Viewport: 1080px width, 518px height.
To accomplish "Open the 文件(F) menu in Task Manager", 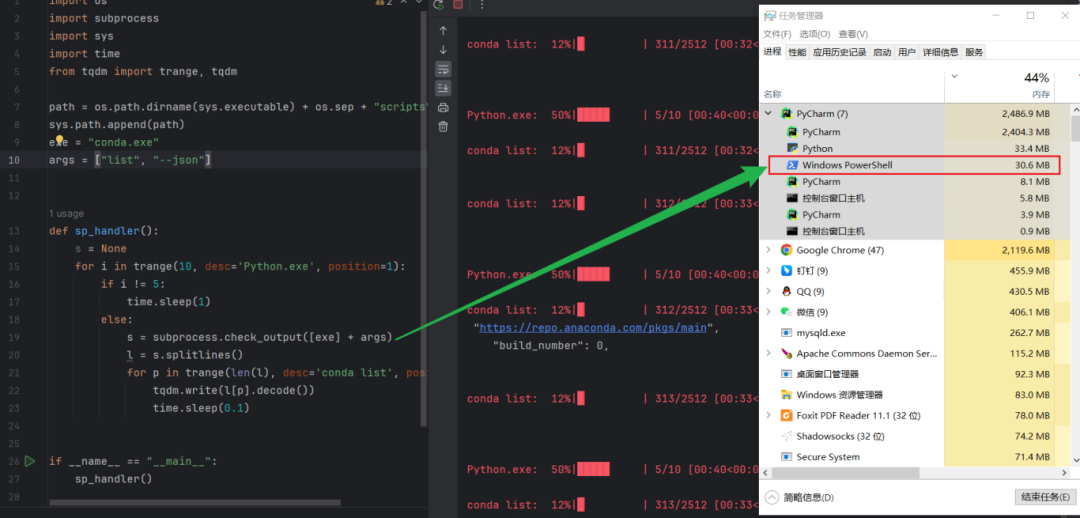I will click(777, 34).
